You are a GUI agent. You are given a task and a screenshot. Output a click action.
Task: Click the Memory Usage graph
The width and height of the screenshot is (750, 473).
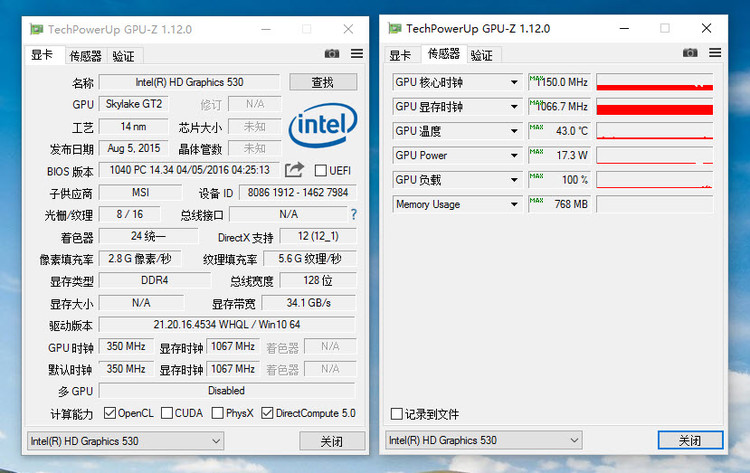click(655, 204)
